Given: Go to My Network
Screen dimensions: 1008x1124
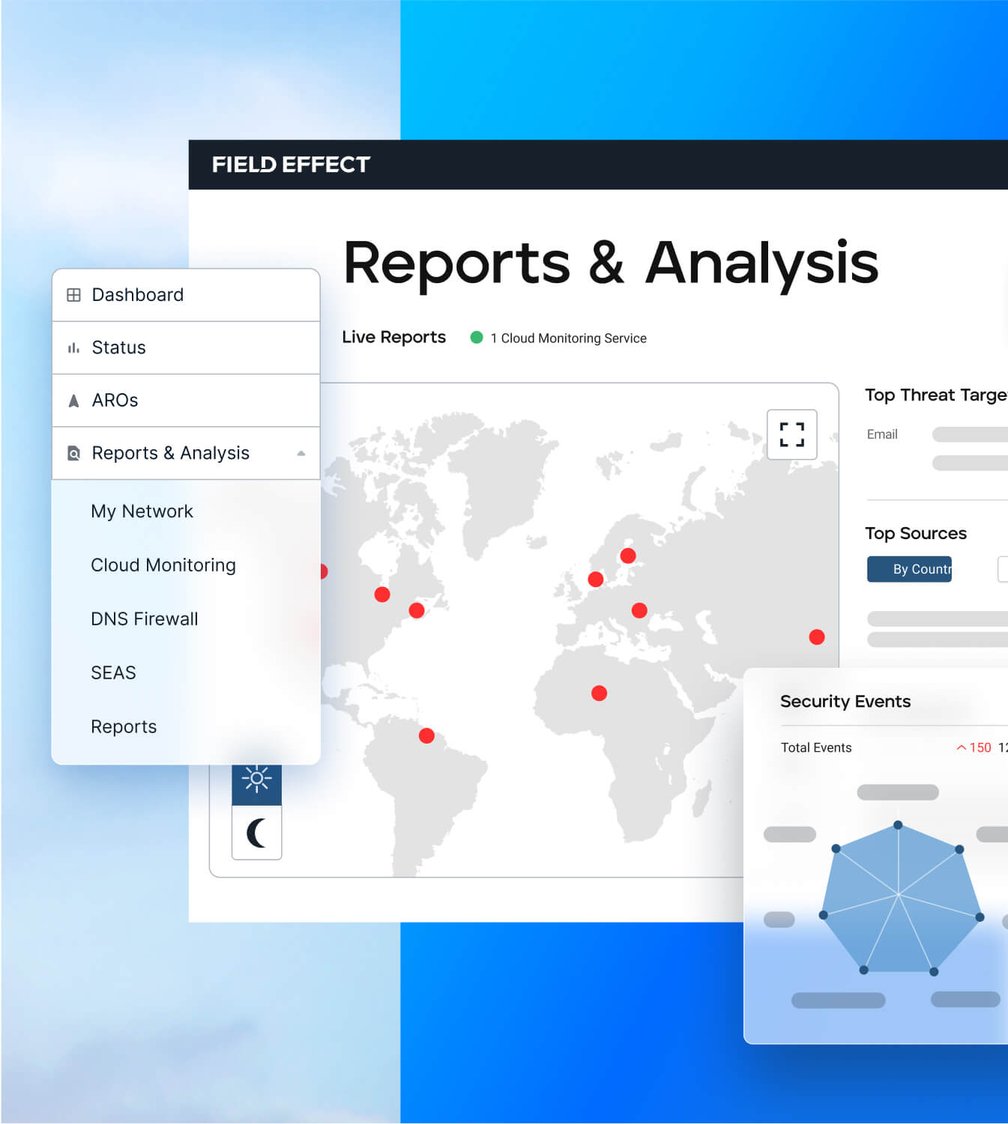Looking at the screenshot, I should coord(142,511).
